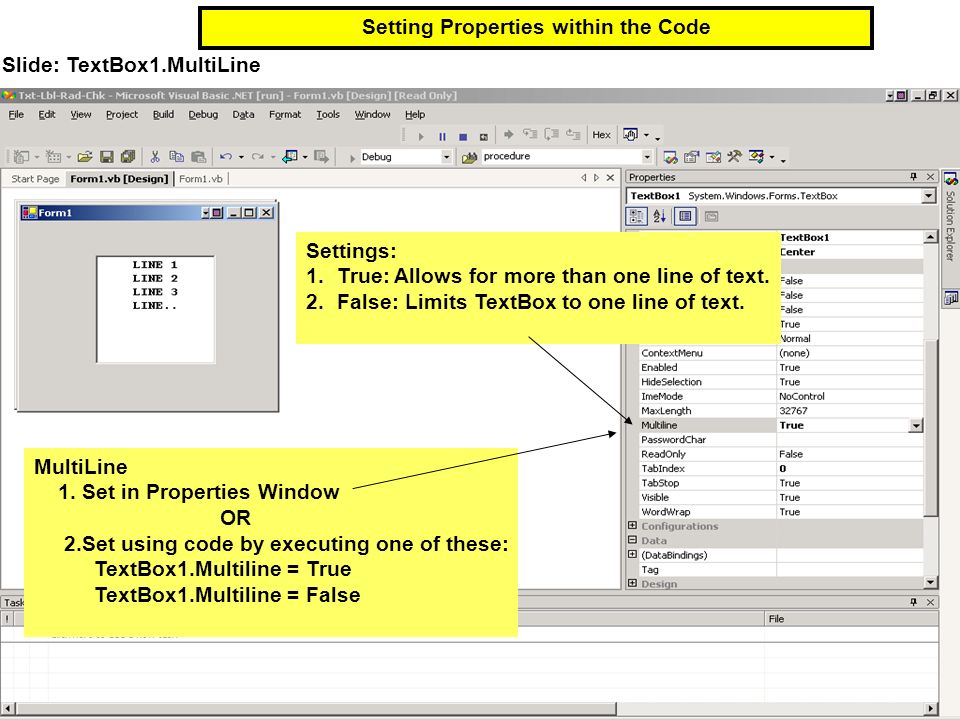Open the Breakpoints window icon
Viewport: 960px width, 720px height.
click(630, 134)
